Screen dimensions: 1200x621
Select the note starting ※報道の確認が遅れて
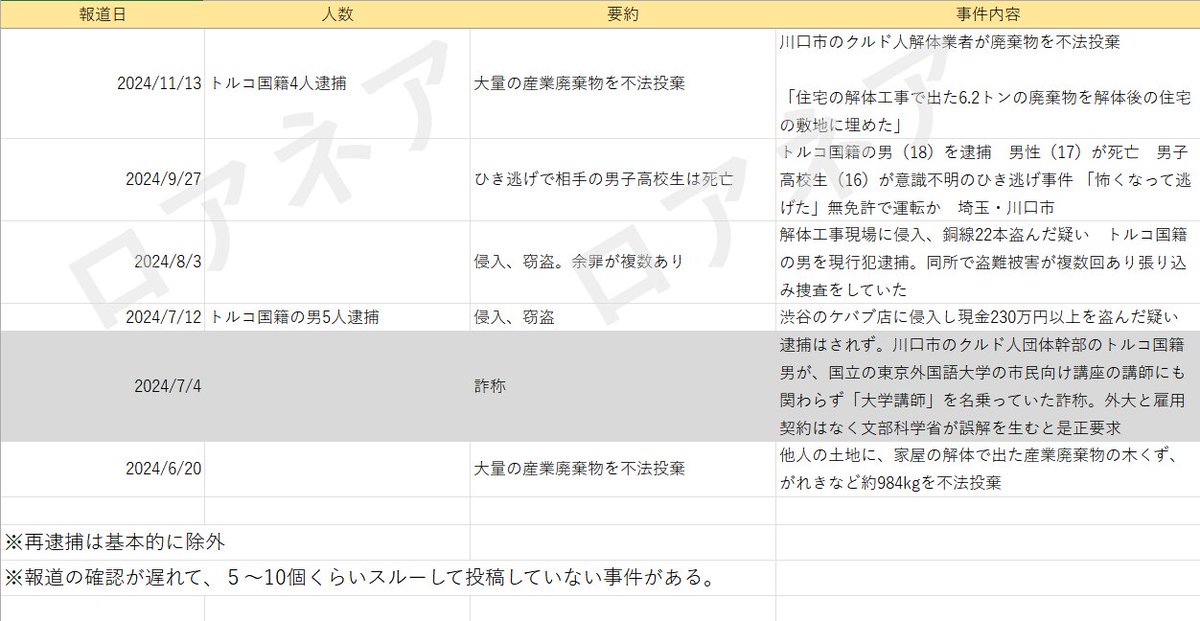(x=359, y=578)
